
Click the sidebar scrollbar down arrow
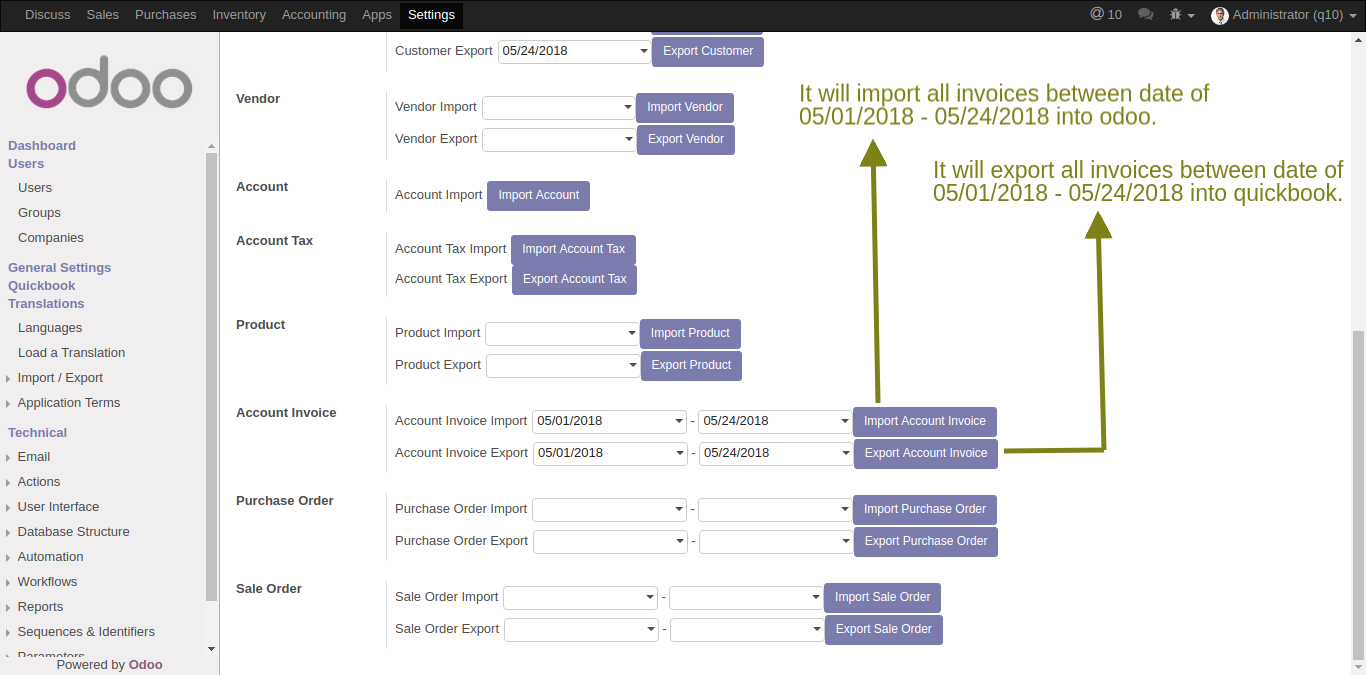[211, 649]
